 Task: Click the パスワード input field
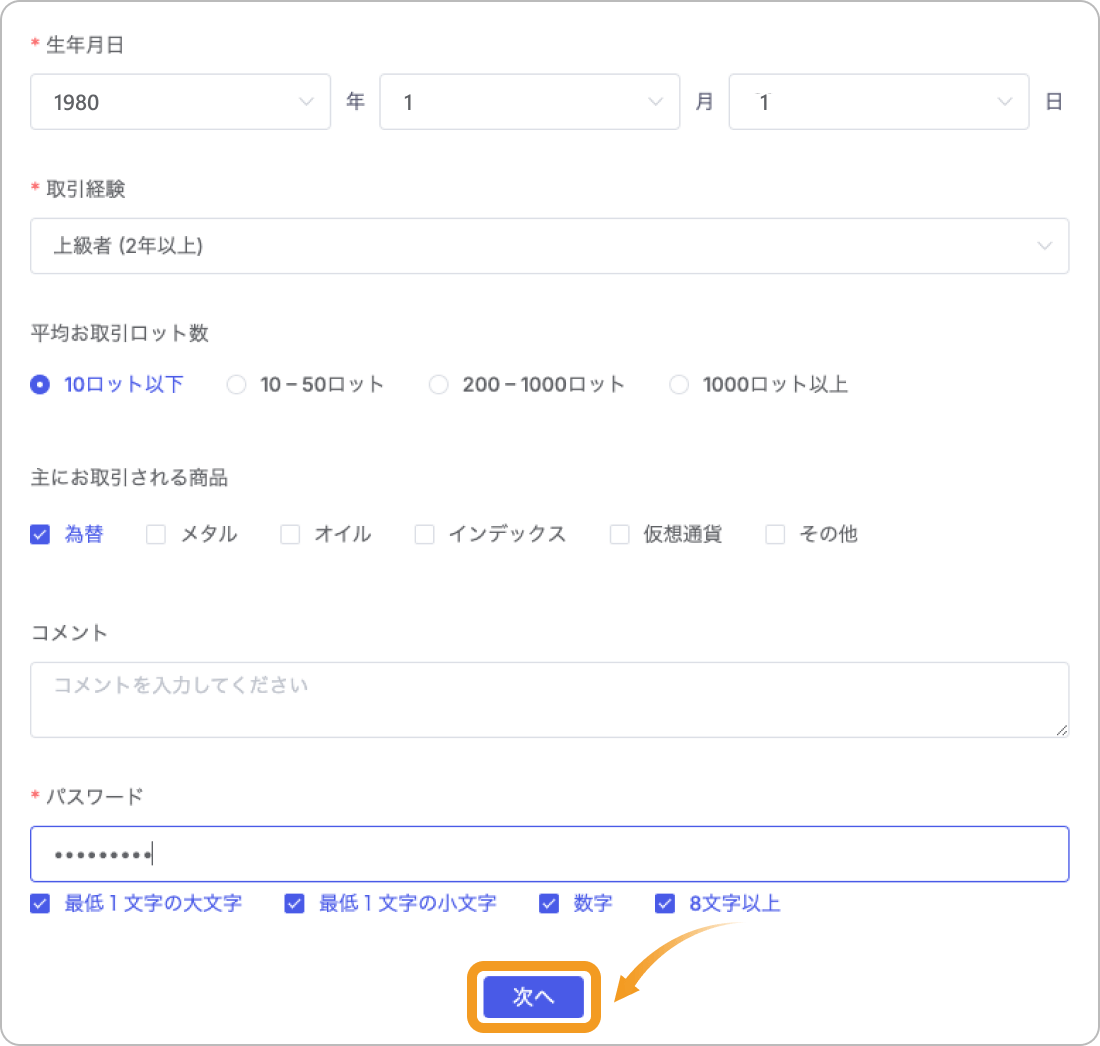[x=549, y=854]
